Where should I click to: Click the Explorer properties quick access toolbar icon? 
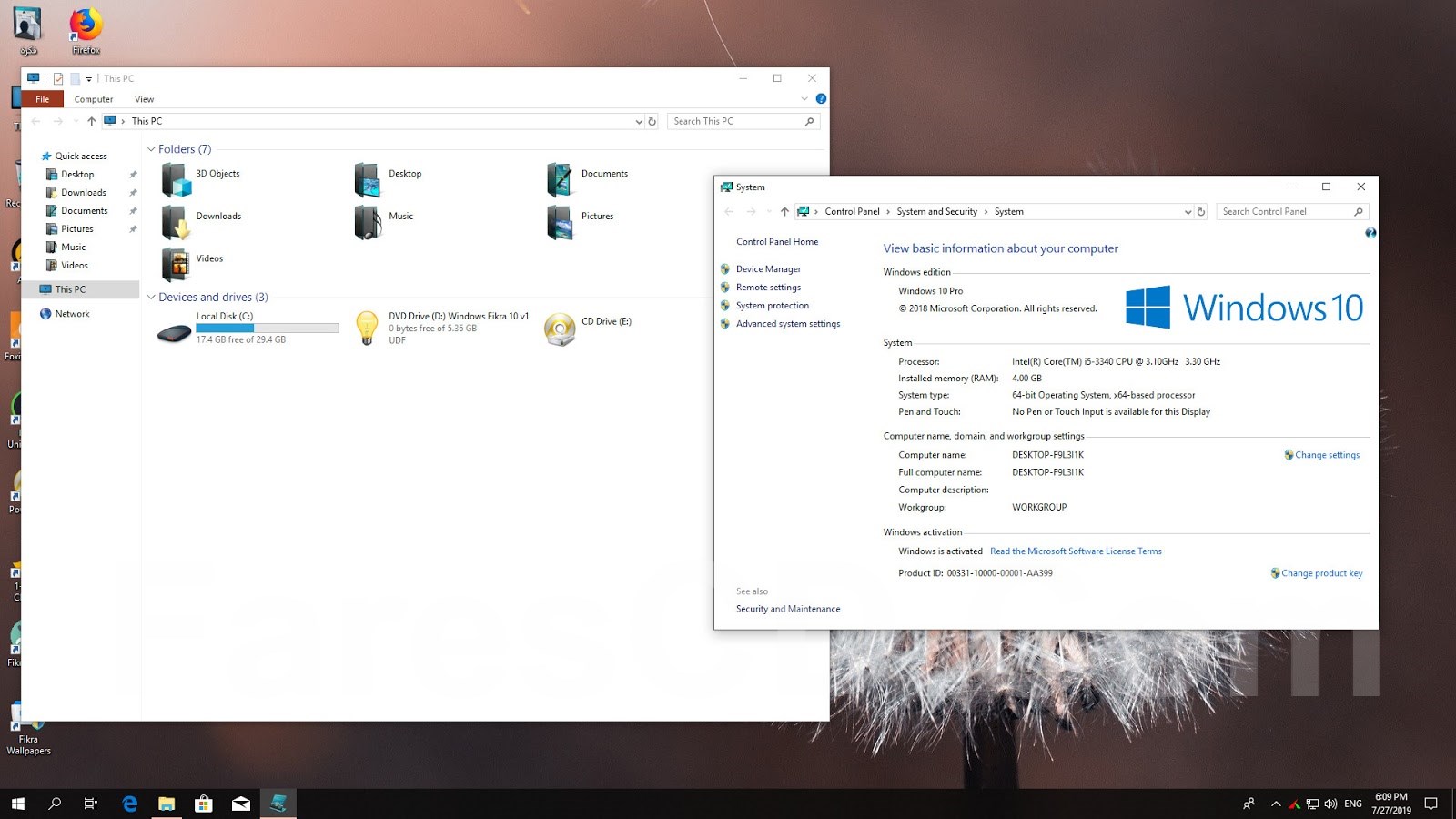tap(58, 78)
